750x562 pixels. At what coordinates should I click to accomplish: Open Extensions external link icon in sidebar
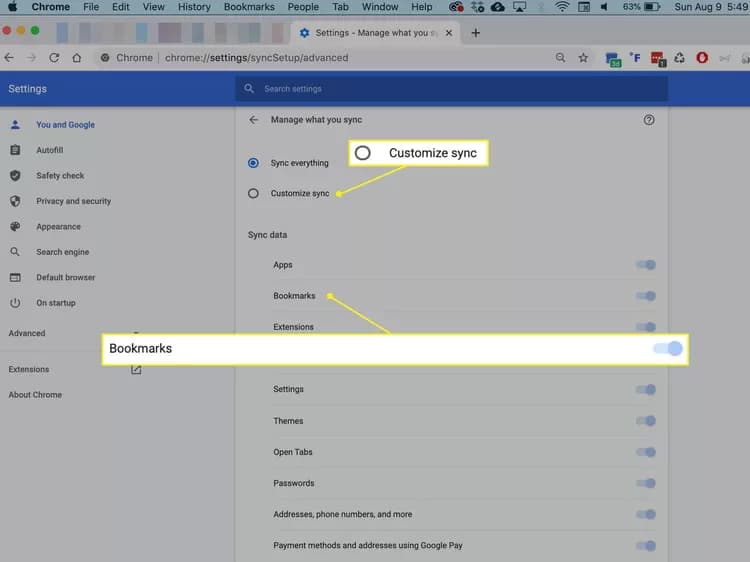(136, 369)
